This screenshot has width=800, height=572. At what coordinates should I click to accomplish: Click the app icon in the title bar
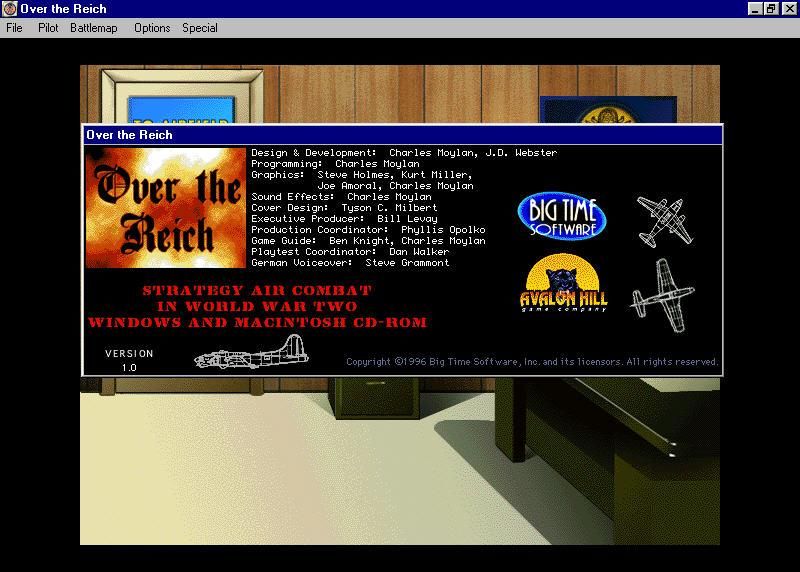[10, 9]
